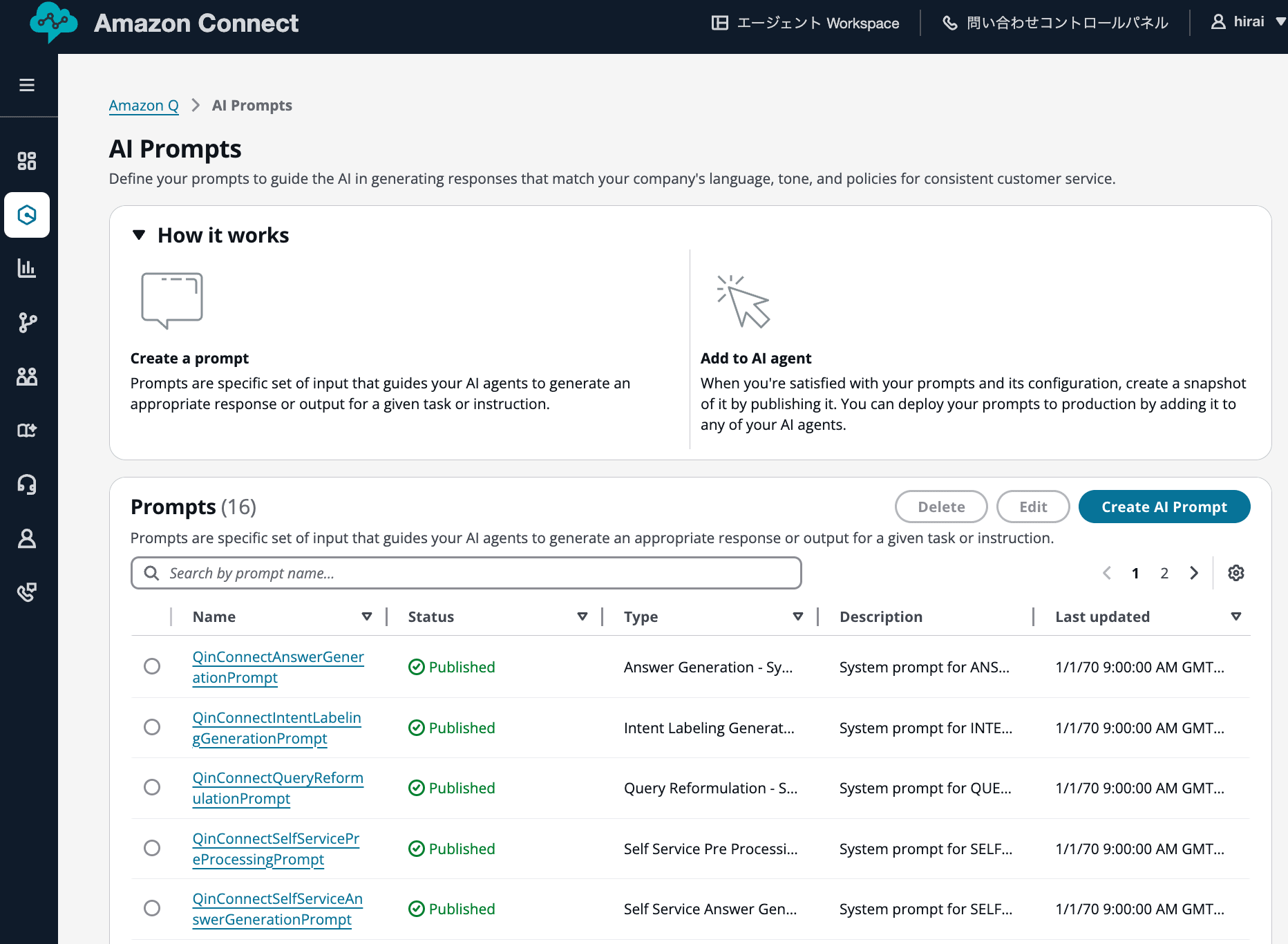Screen dimensions: 1288x944
Task: Open QinConnectSelfServiceAnswerGenerationPrompt link
Action: pyautogui.click(x=277, y=909)
